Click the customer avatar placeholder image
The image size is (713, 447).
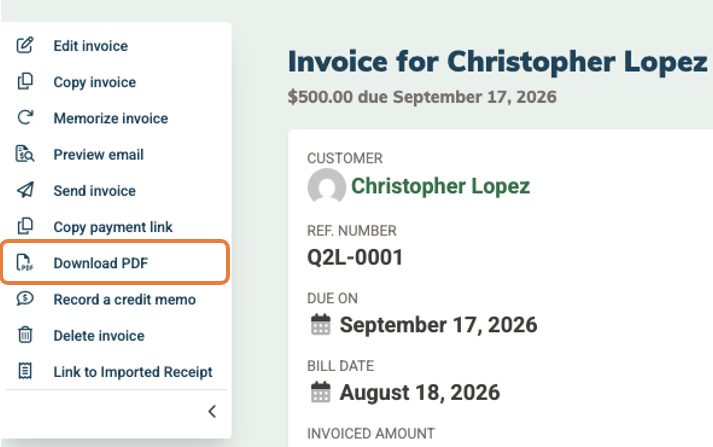(x=326, y=186)
